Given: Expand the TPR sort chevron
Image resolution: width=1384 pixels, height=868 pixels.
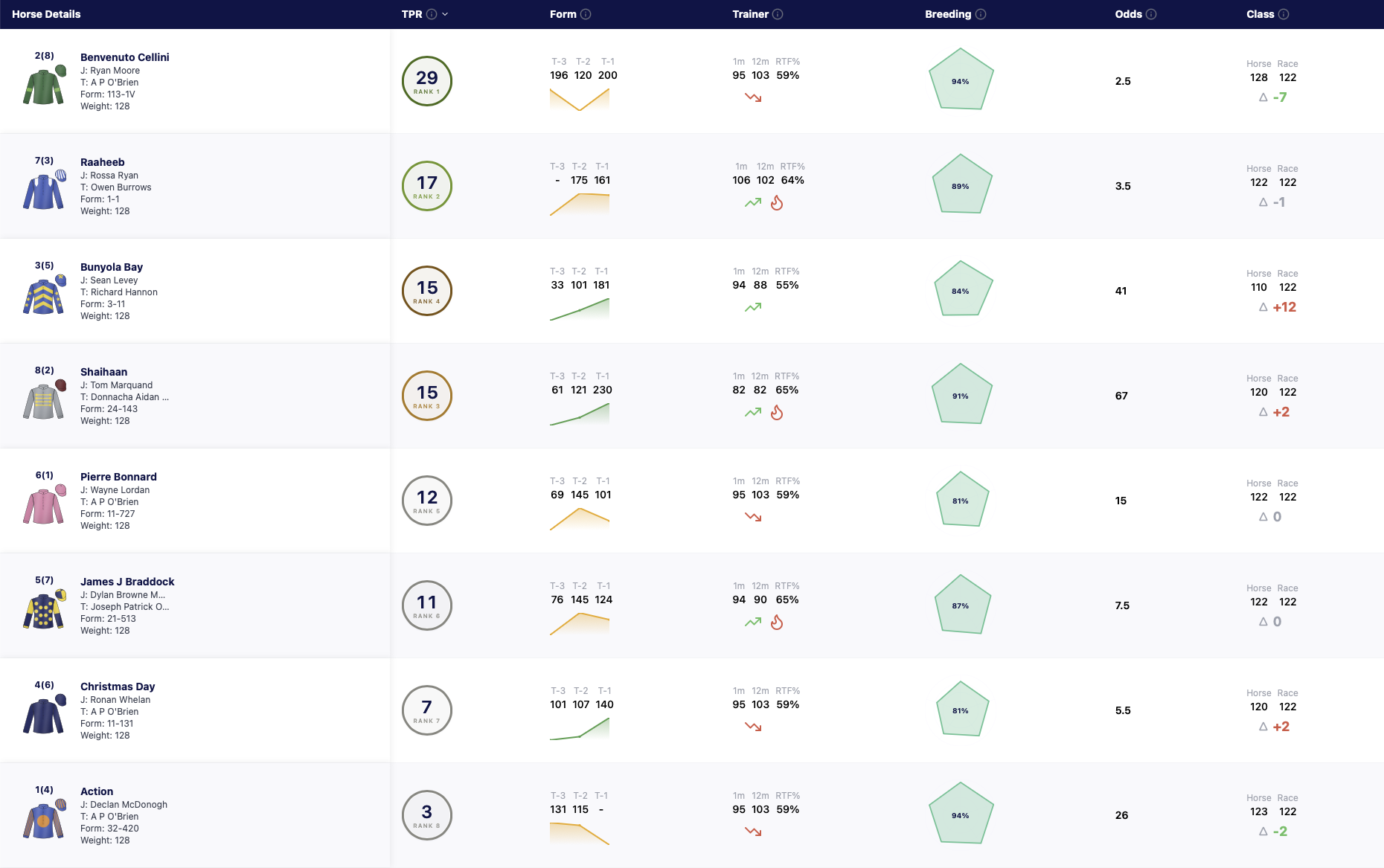Looking at the screenshot, I should coord(445,14).
